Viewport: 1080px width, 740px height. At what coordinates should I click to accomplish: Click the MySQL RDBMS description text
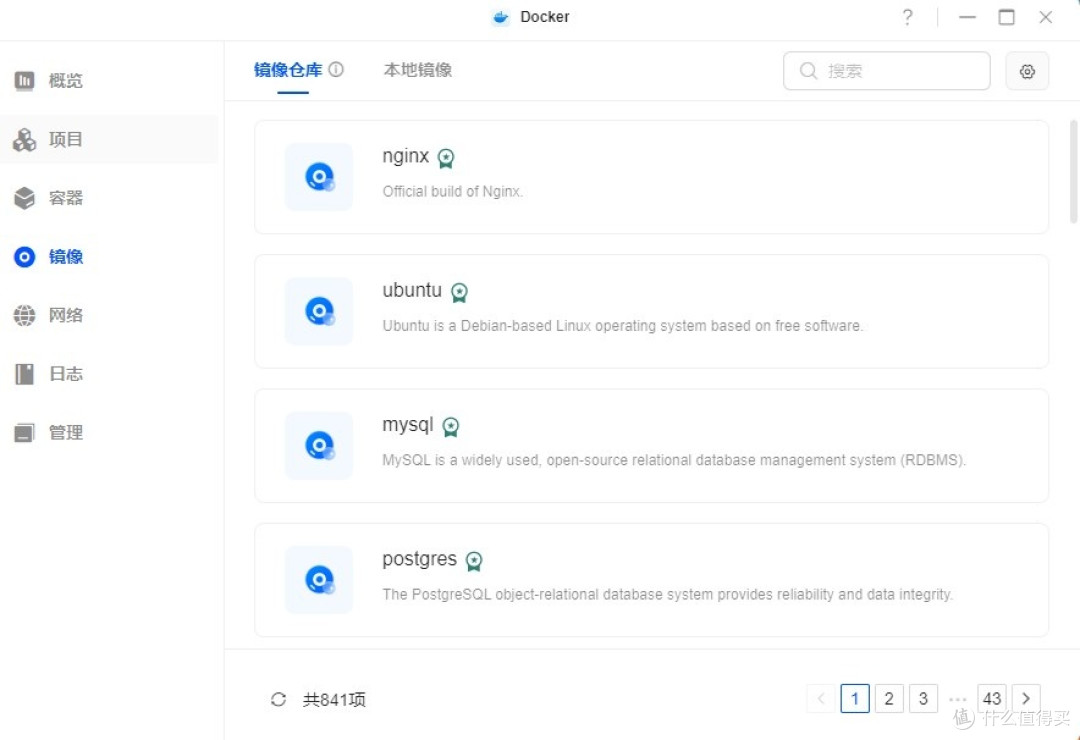[674, 460]
